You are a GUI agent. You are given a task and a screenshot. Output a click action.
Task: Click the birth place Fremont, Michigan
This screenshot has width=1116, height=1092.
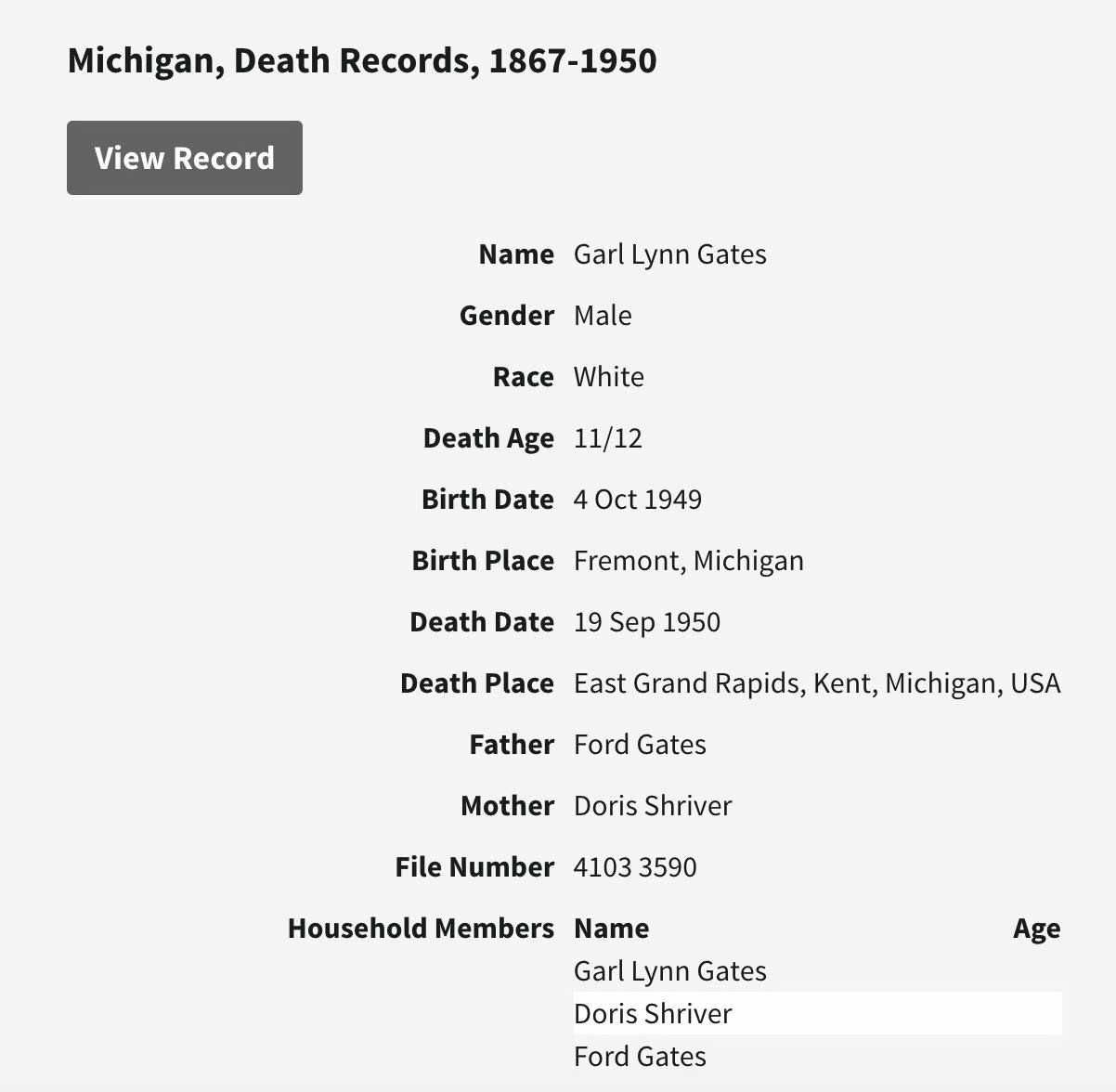pos(688,561)
